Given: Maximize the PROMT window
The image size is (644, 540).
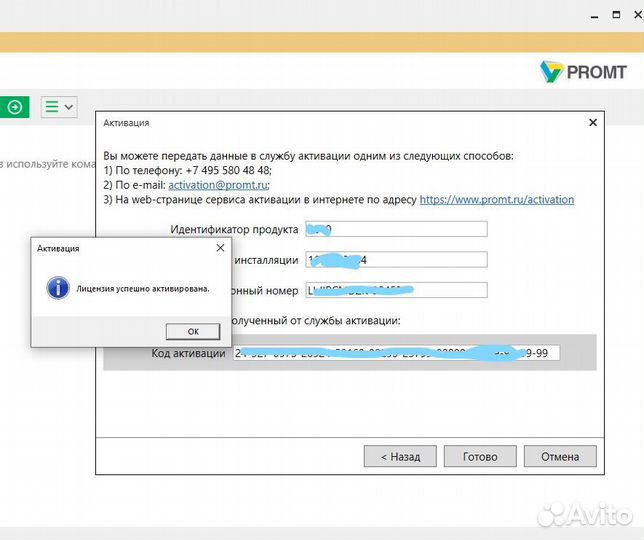Looking at the screenshot, I should tap(616, 15).
